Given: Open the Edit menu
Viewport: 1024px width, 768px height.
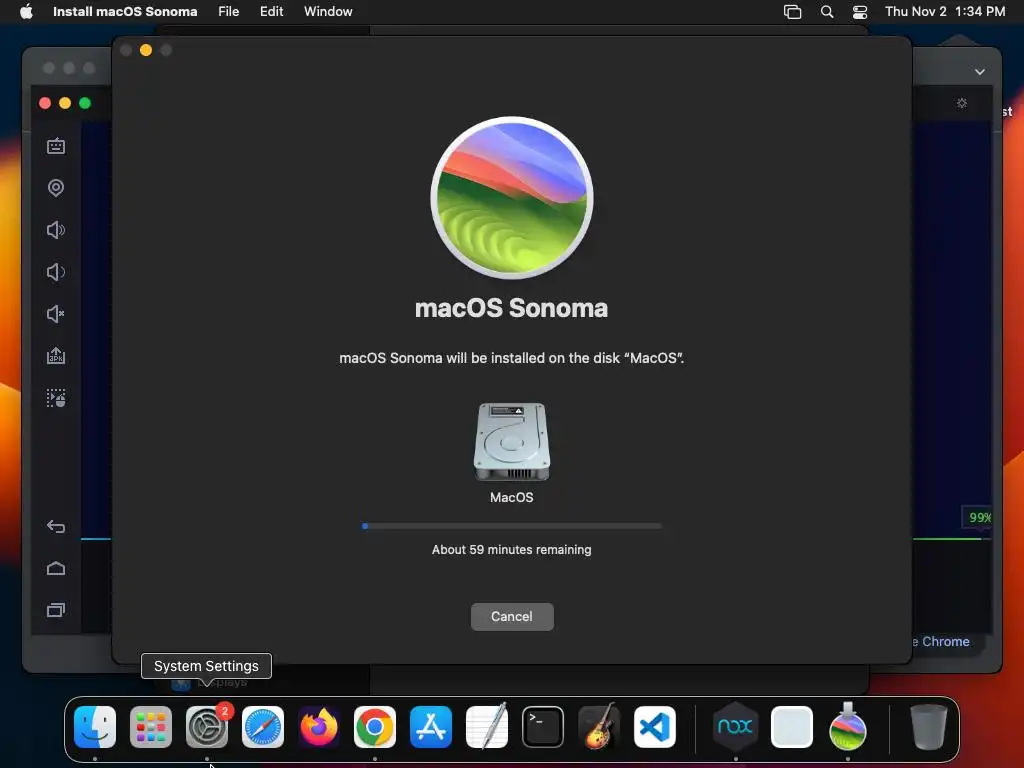Looking at the screenshot, I should pos(271,11).
